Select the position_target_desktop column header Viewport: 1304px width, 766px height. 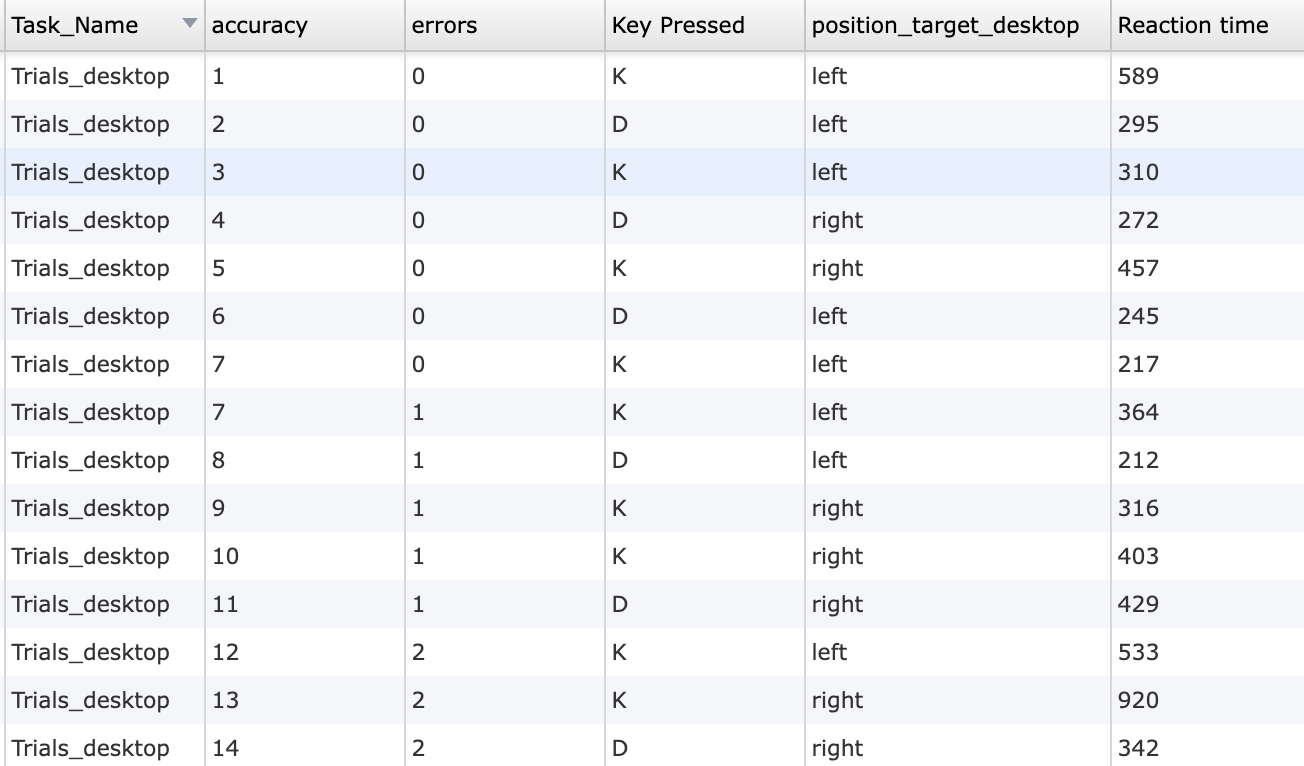pyautogui.click(x=945, y=26)
